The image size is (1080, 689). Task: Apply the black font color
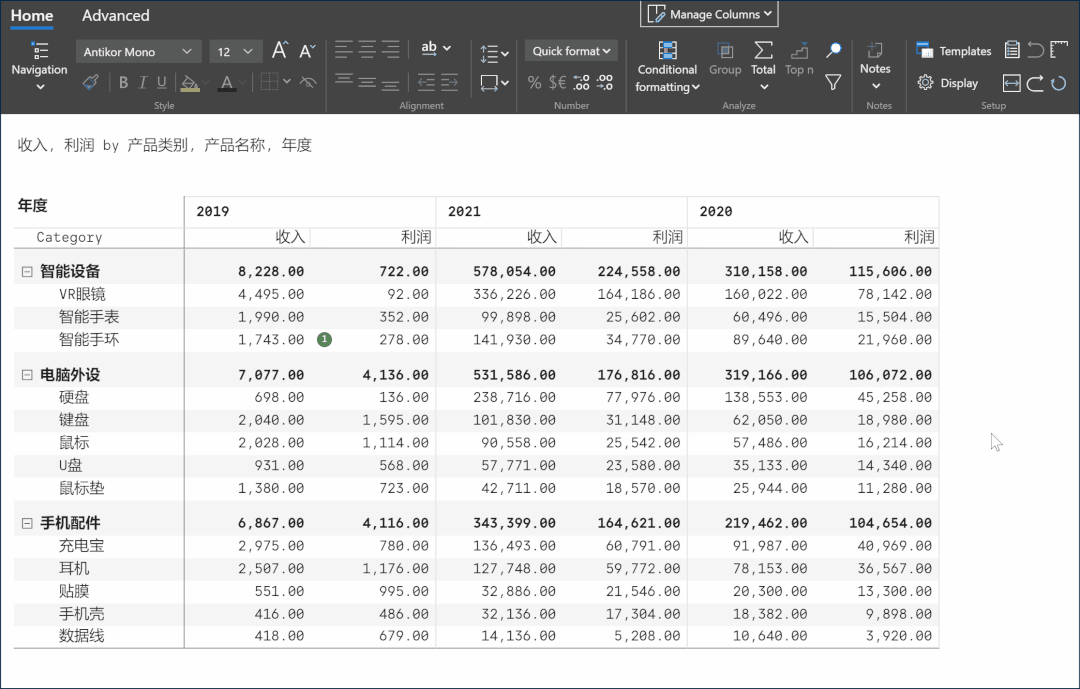tap(227, 83)
